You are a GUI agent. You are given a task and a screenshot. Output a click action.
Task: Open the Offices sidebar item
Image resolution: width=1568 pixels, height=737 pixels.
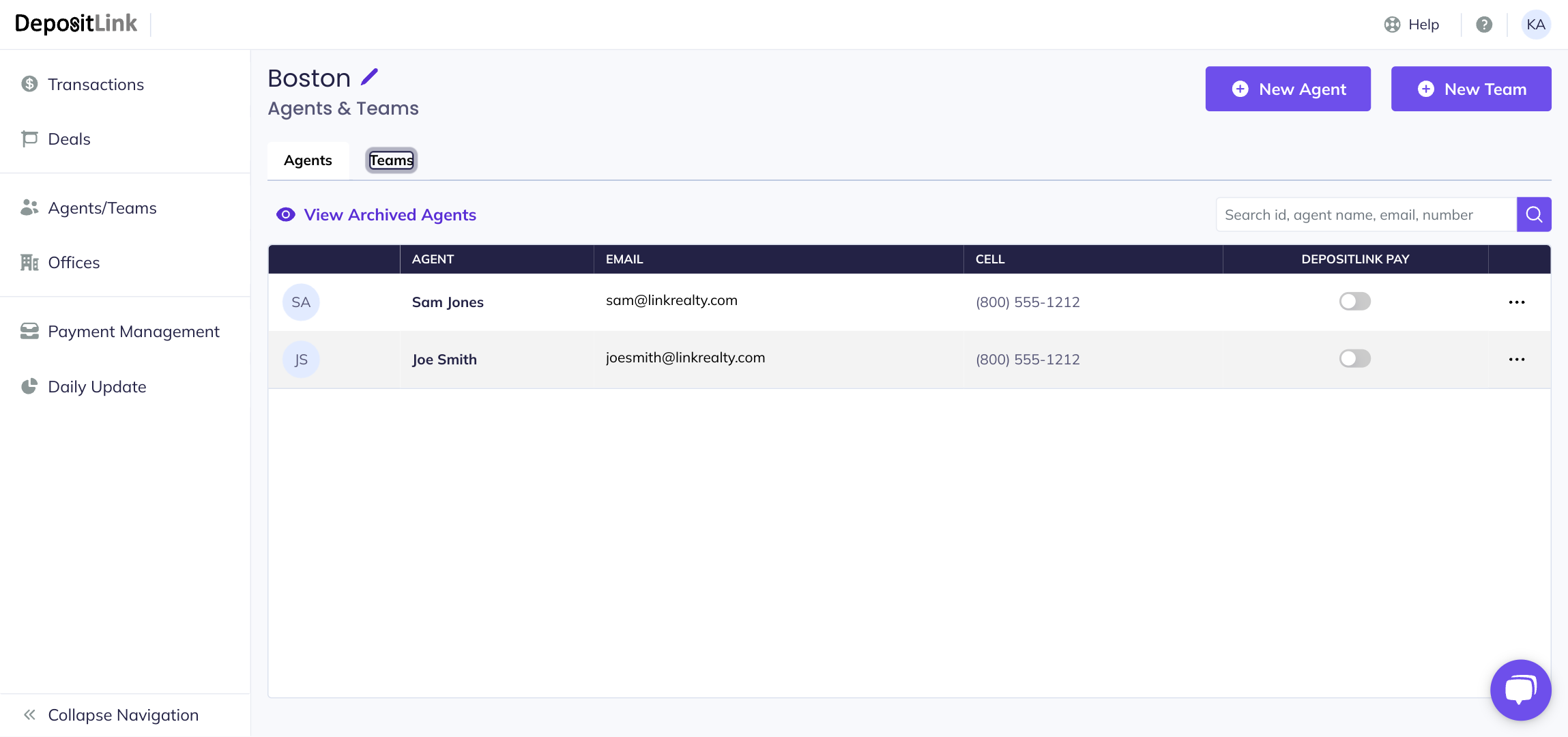coord(74,263)
